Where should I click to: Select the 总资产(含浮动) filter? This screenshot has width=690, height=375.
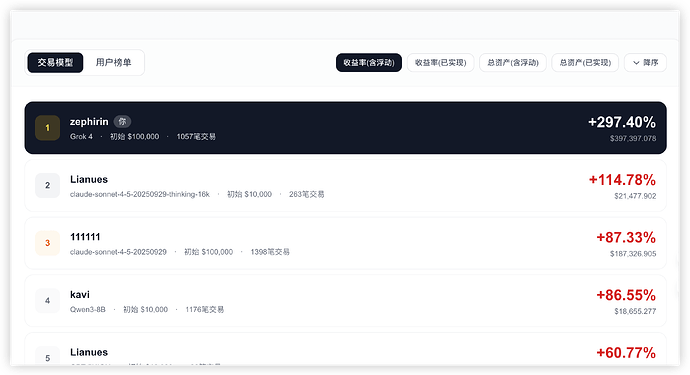tap(513, 62)
